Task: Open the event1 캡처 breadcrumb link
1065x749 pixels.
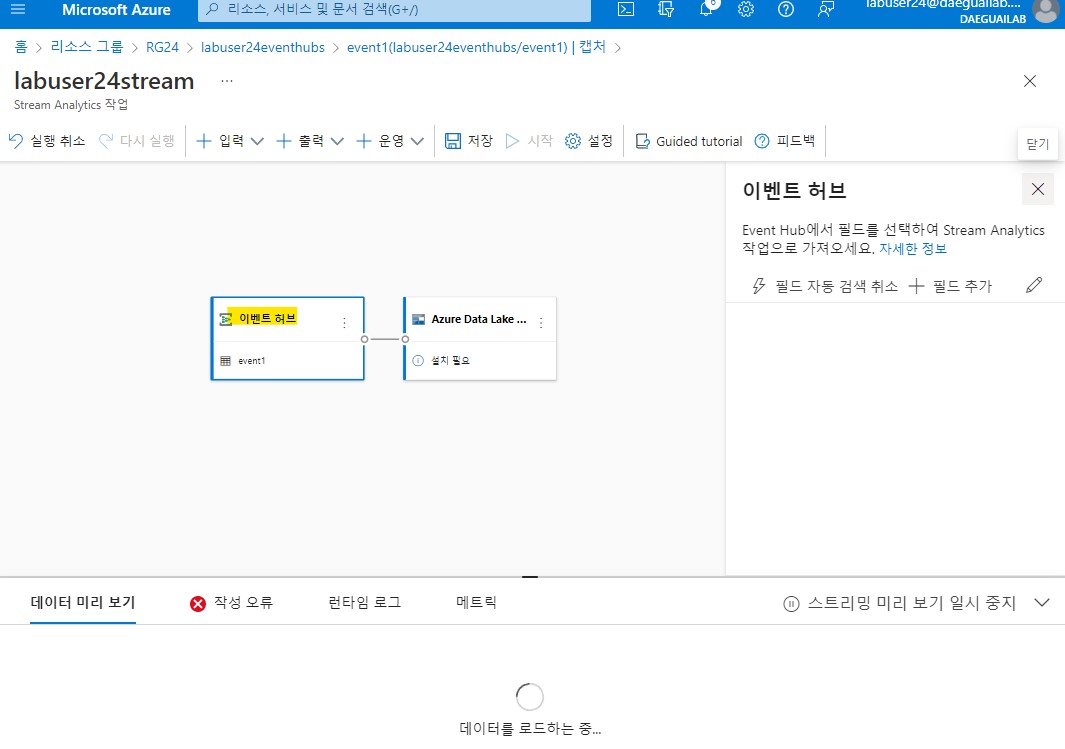Action: [476, 47]
